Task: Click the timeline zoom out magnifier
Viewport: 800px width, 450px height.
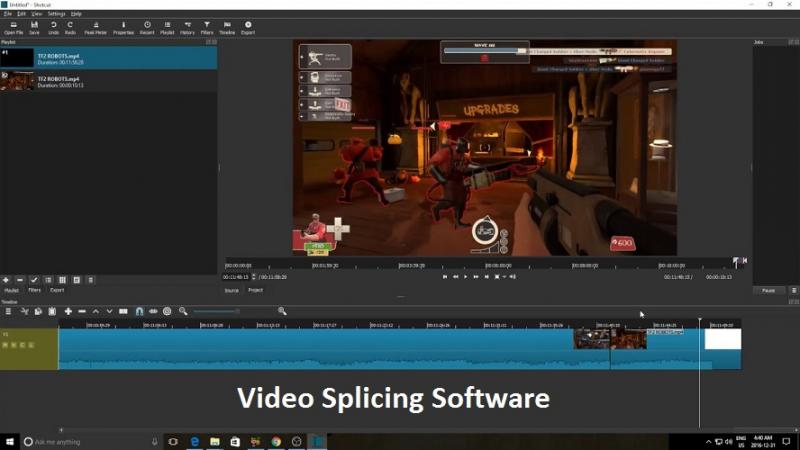Action: coord(183,311)
